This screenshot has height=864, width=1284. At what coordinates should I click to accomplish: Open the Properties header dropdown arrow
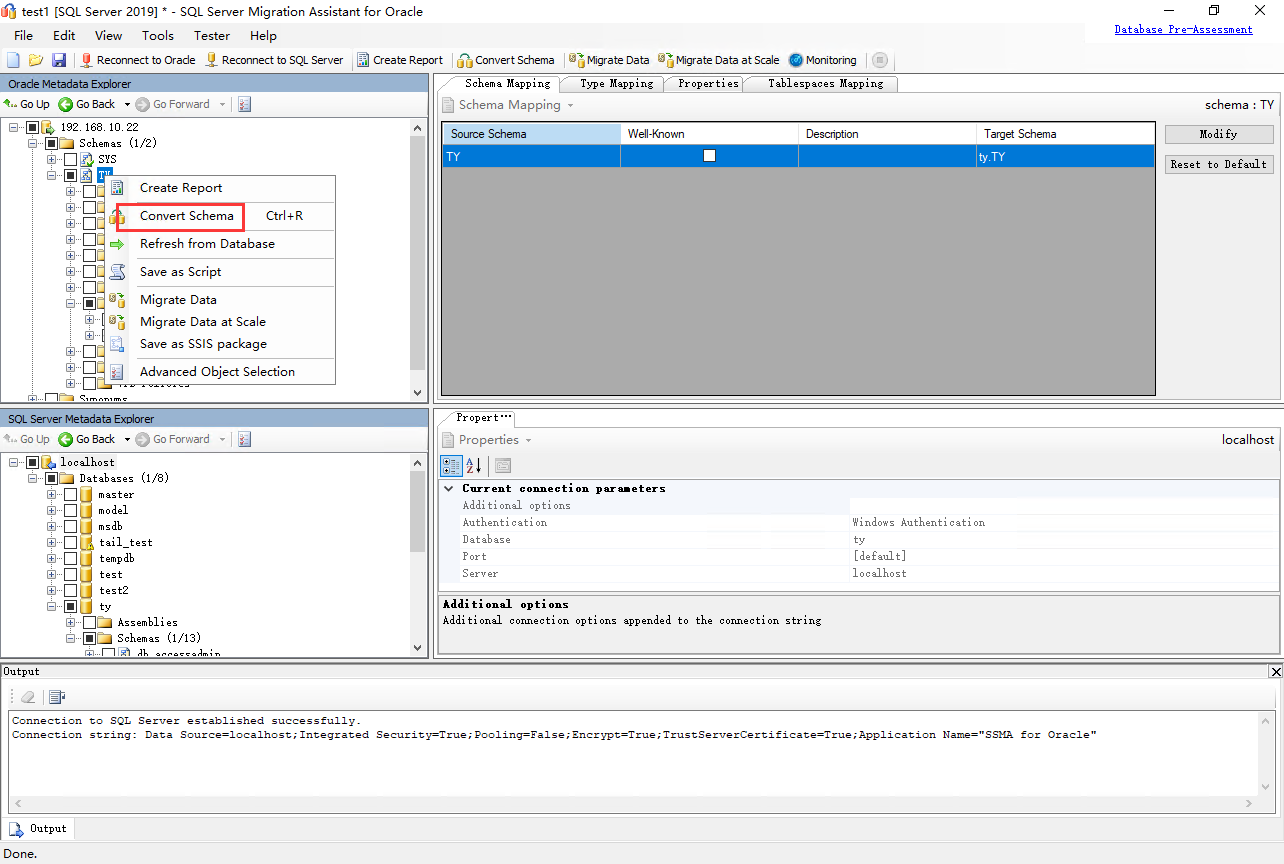click(528, 440)
